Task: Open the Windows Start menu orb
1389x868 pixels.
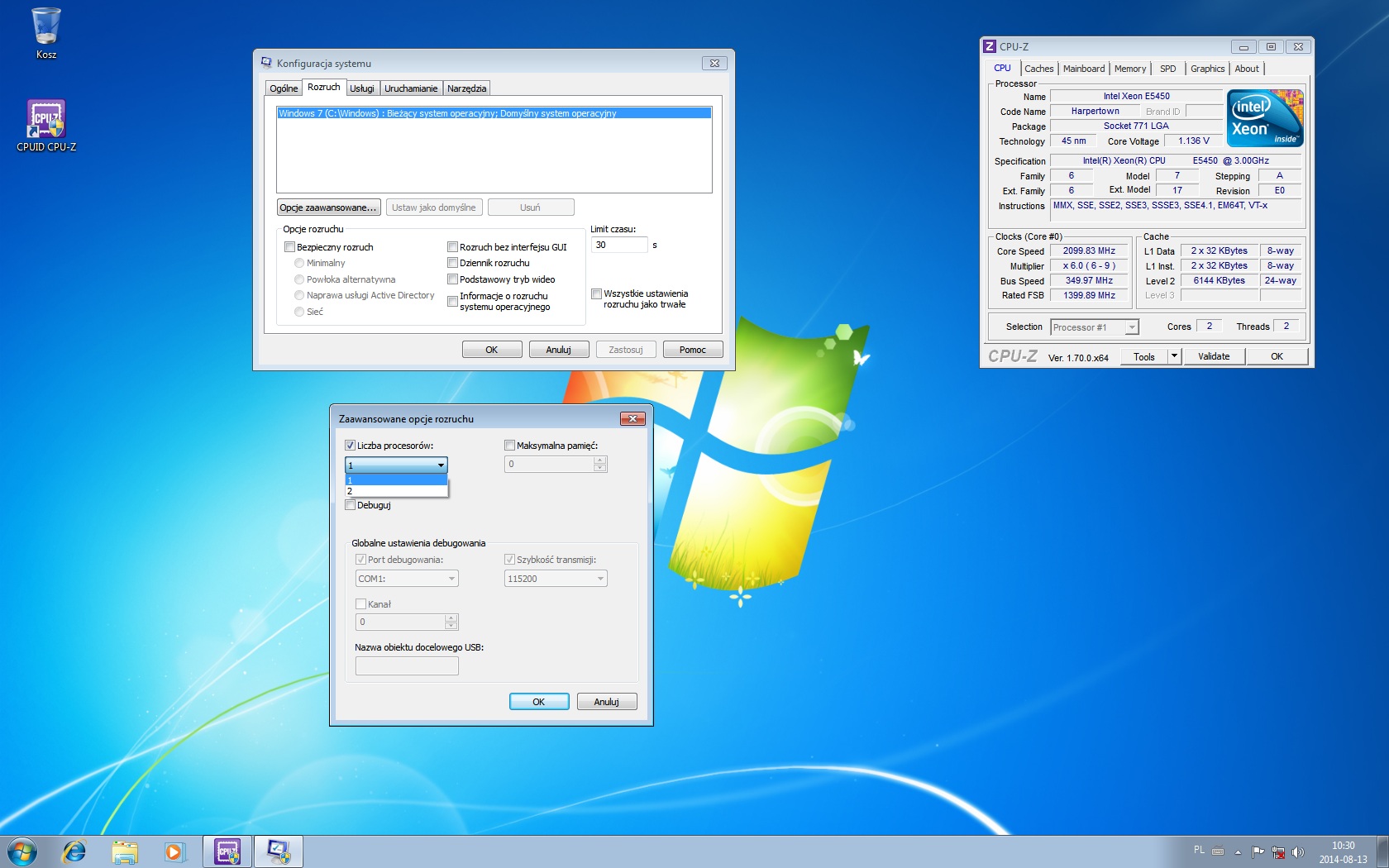Action: coord(22,851)
